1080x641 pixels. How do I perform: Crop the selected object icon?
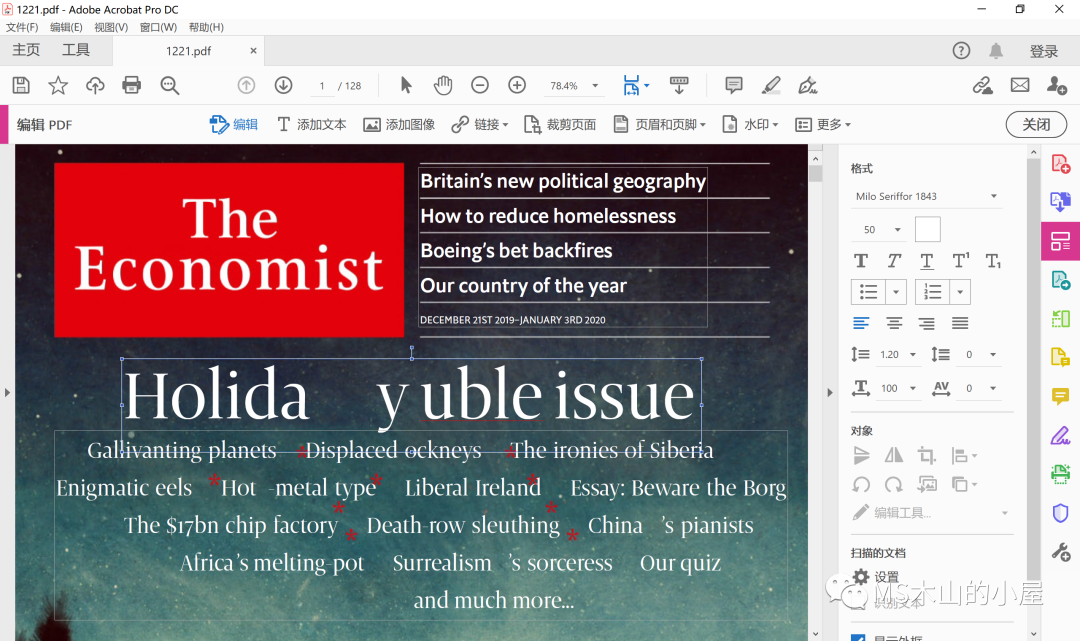pos(926,455)
